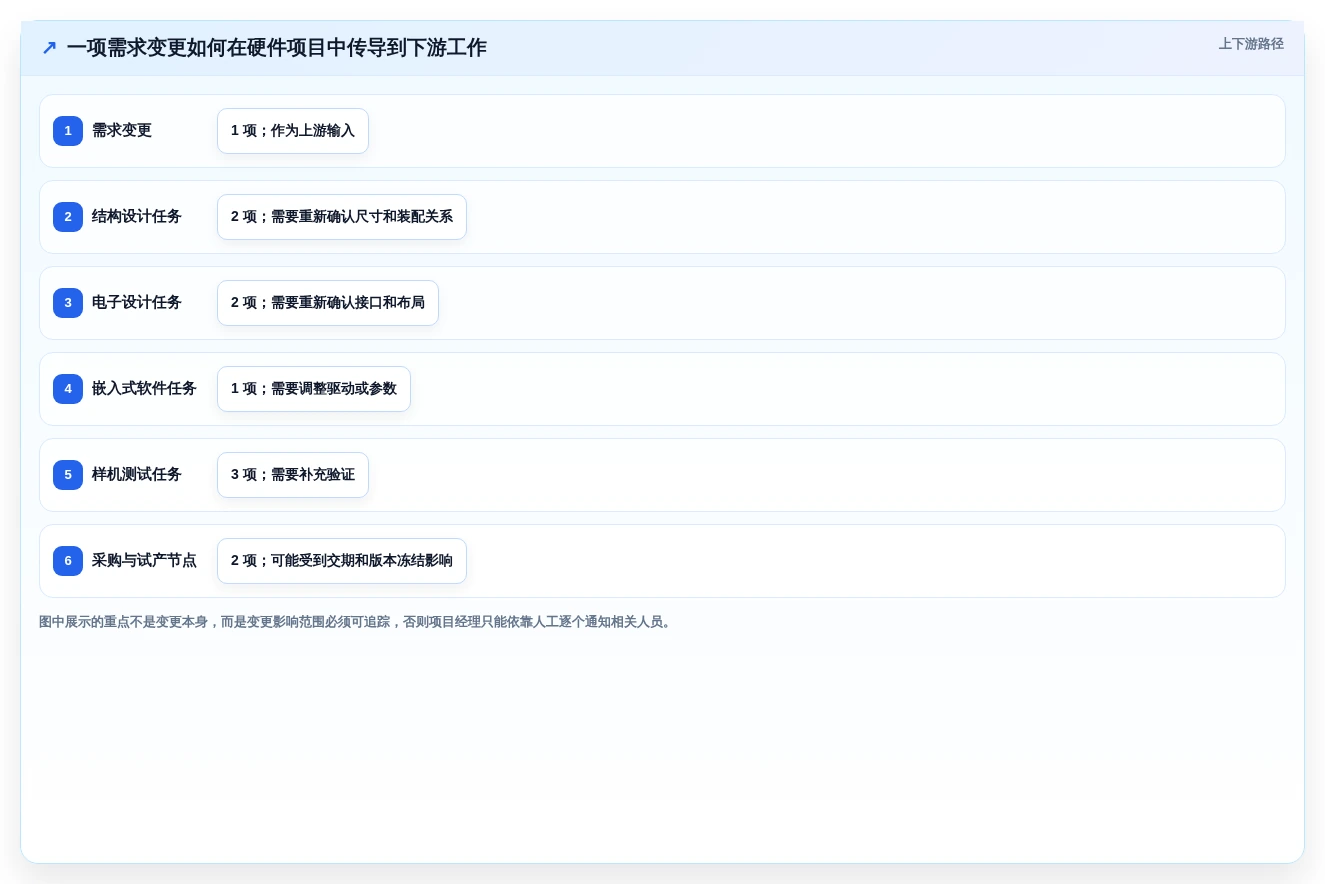This screenshot has width=1325, height=884.
Task: Select the 嵌入式软件任务 row label
Action: click(144, 389)
